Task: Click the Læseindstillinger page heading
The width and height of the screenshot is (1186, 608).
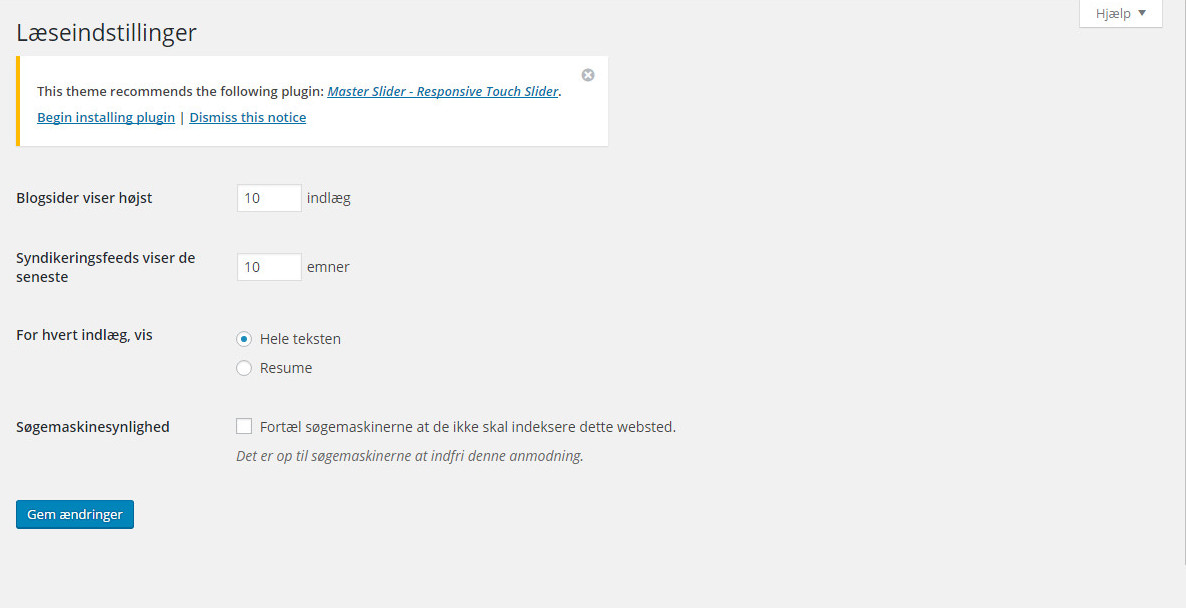Action: click(106, 33)
